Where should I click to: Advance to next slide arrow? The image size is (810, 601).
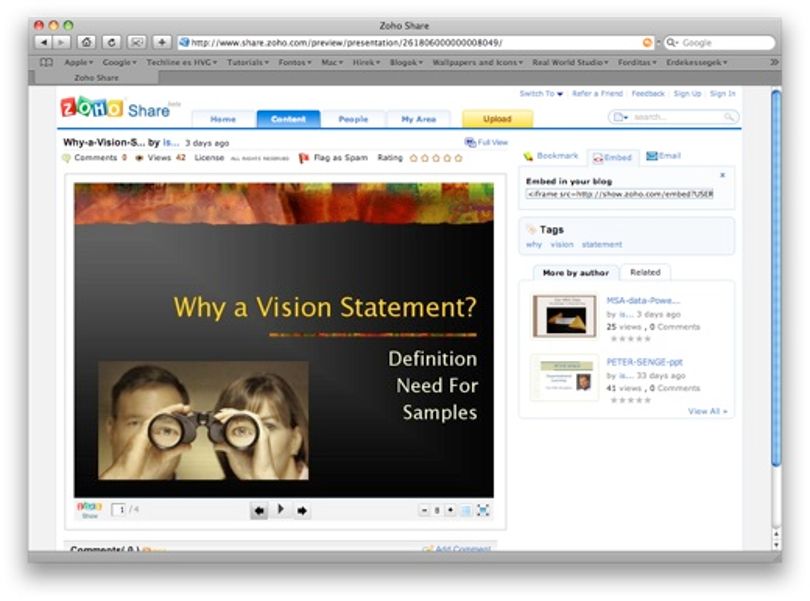click(x=302, y=511)
